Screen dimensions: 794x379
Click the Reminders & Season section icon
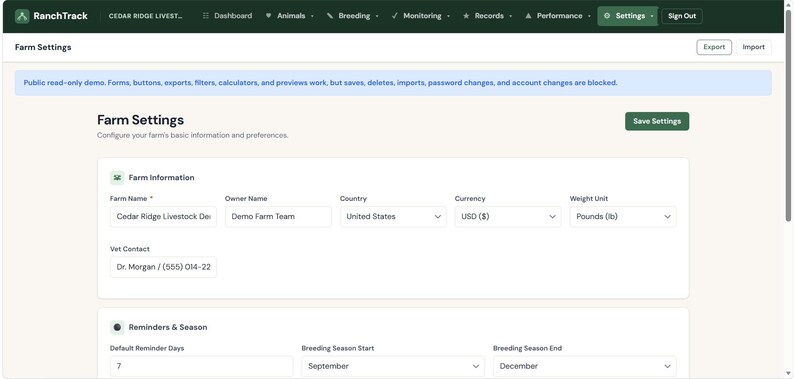click(117, 327)
